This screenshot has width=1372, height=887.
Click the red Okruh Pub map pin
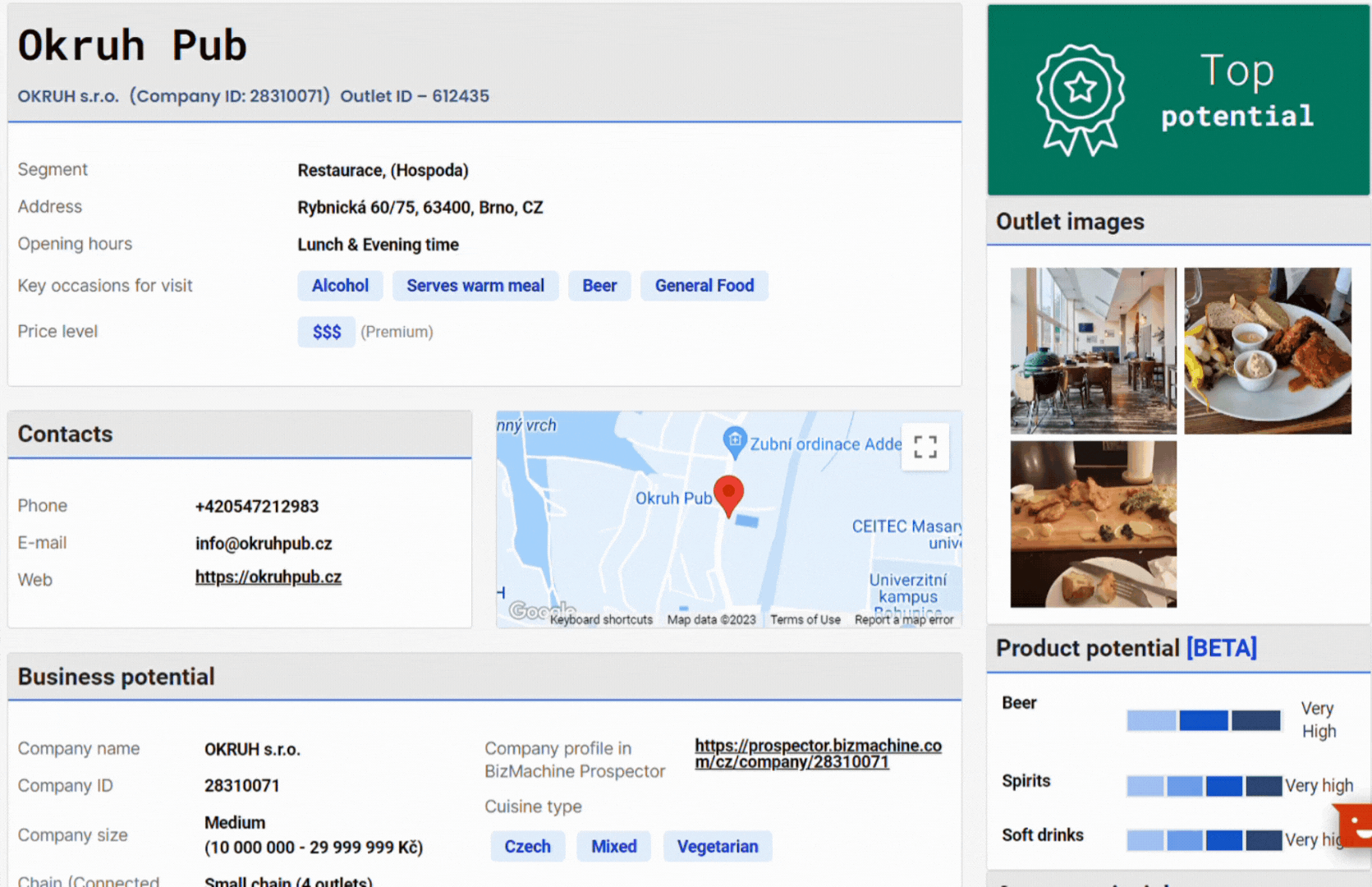[x=728, y=496]
